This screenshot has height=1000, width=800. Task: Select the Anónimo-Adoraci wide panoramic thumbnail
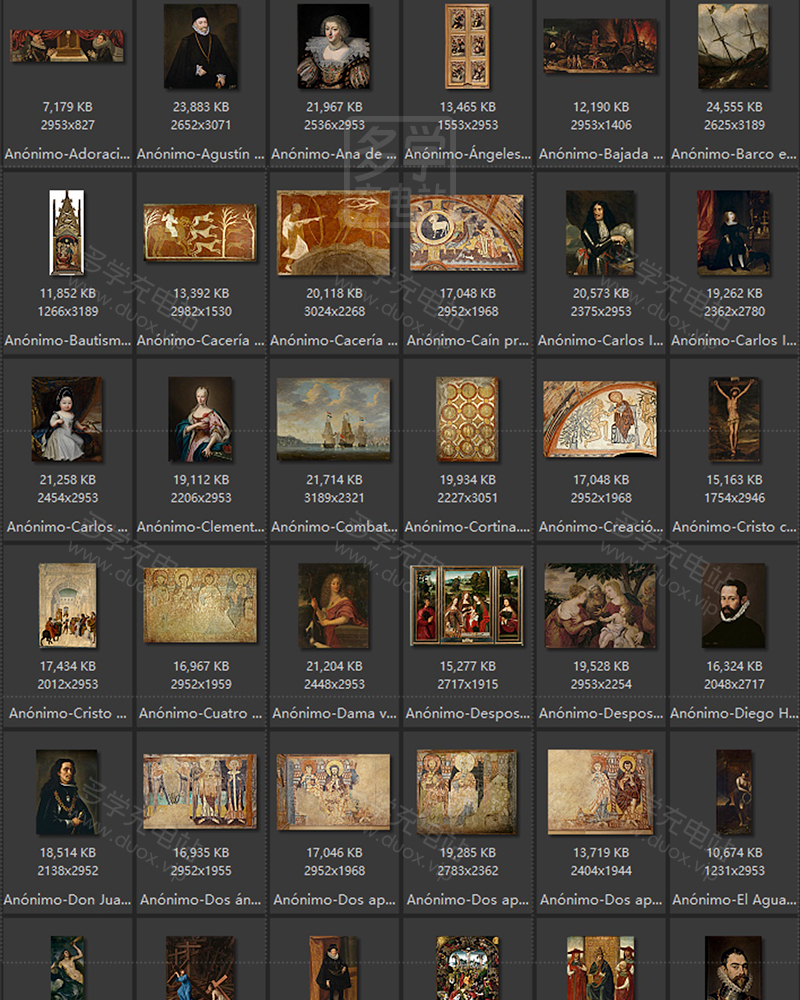67,46
